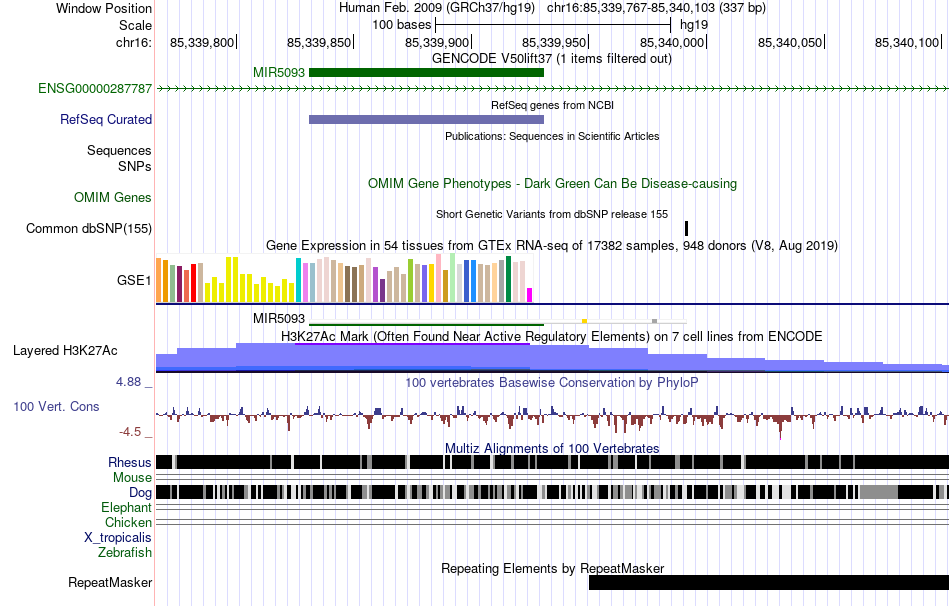Select the X_tropicalis alignment label
Viewport: 950px width, 606px height.
pos(118,538)
